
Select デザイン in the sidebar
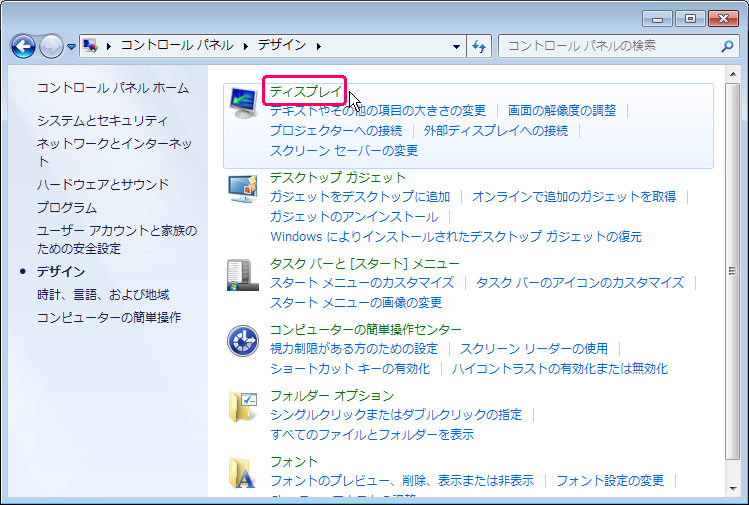61,271
